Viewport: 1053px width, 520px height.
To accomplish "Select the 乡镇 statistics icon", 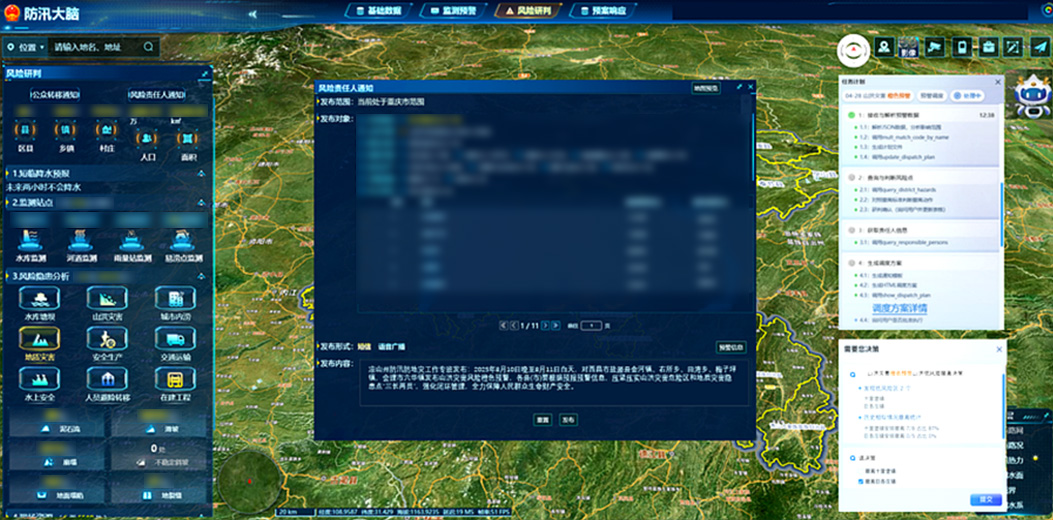I will pos(65,130).
